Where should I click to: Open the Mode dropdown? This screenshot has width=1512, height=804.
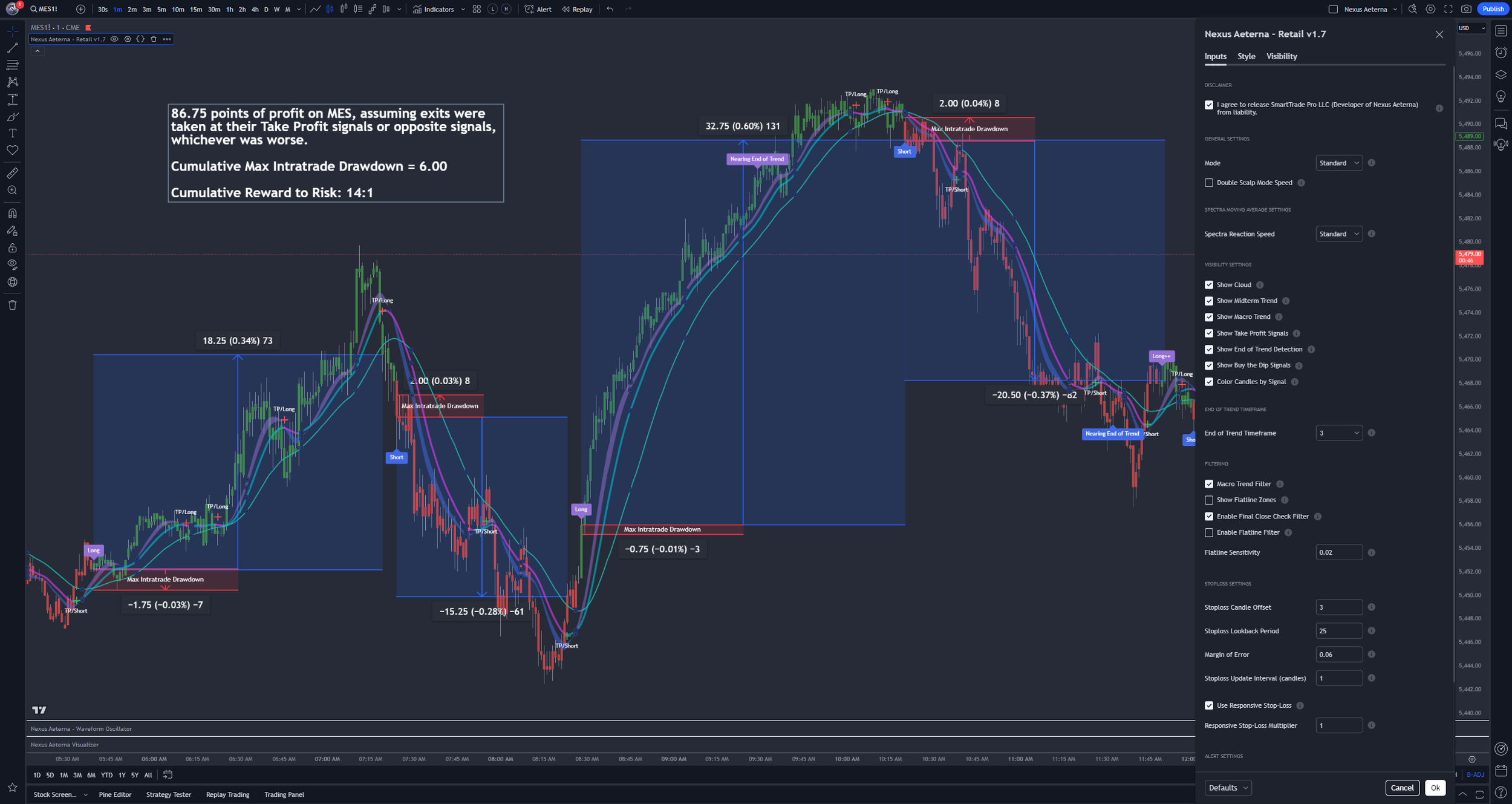(x=1338, y=163)
